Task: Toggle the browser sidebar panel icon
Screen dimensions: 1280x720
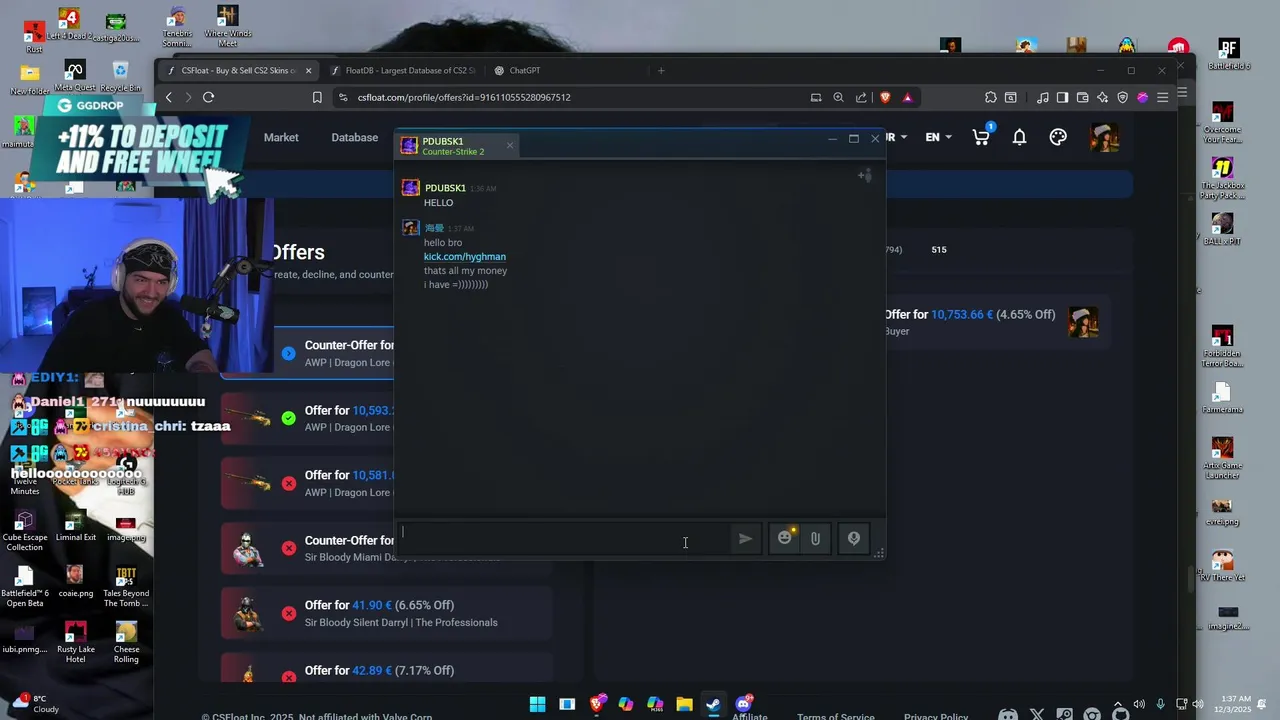Action: pos(1062,97)
